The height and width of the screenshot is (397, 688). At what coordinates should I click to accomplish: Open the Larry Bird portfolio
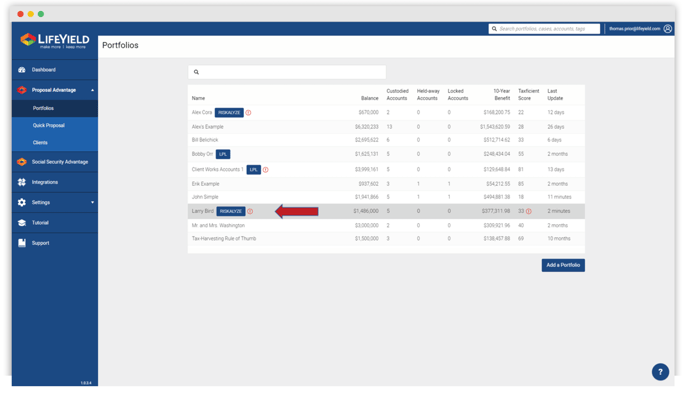point(203,211)
